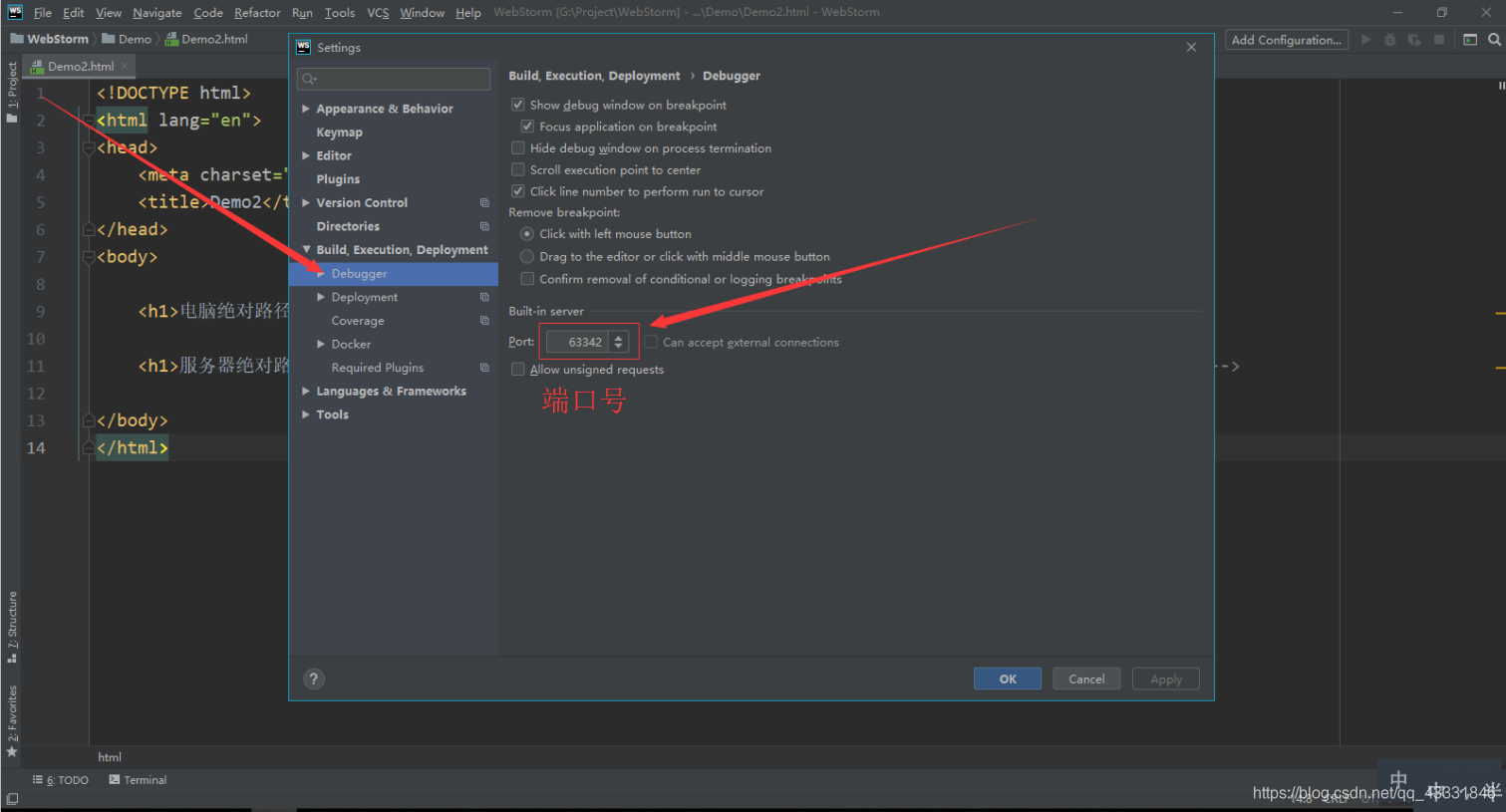Click the Debug bug icon in toolbar
The height and width of the screenshot is (812, 1506).
coord(1390,40)
